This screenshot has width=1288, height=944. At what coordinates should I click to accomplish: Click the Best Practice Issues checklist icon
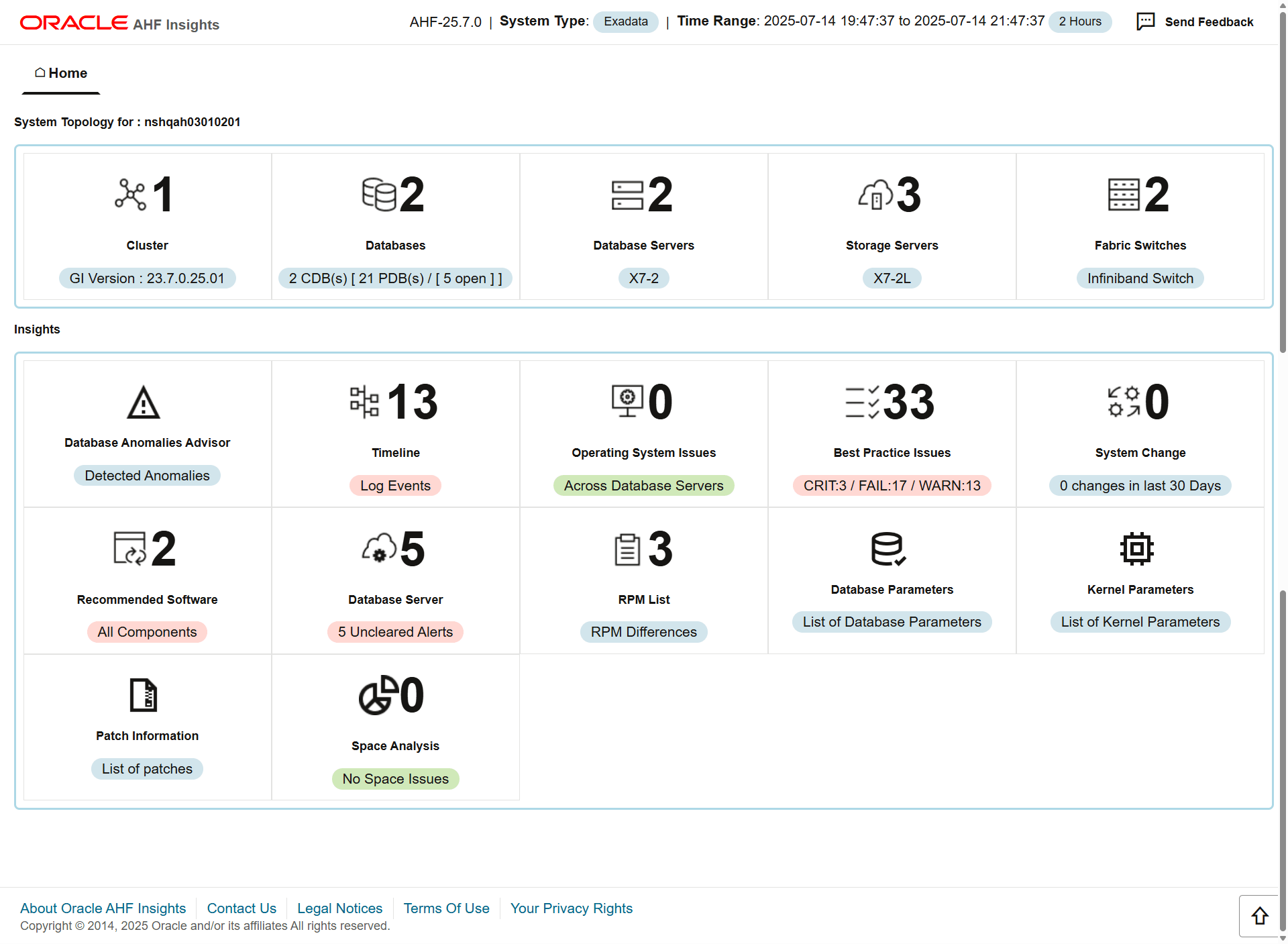[862, 402]
